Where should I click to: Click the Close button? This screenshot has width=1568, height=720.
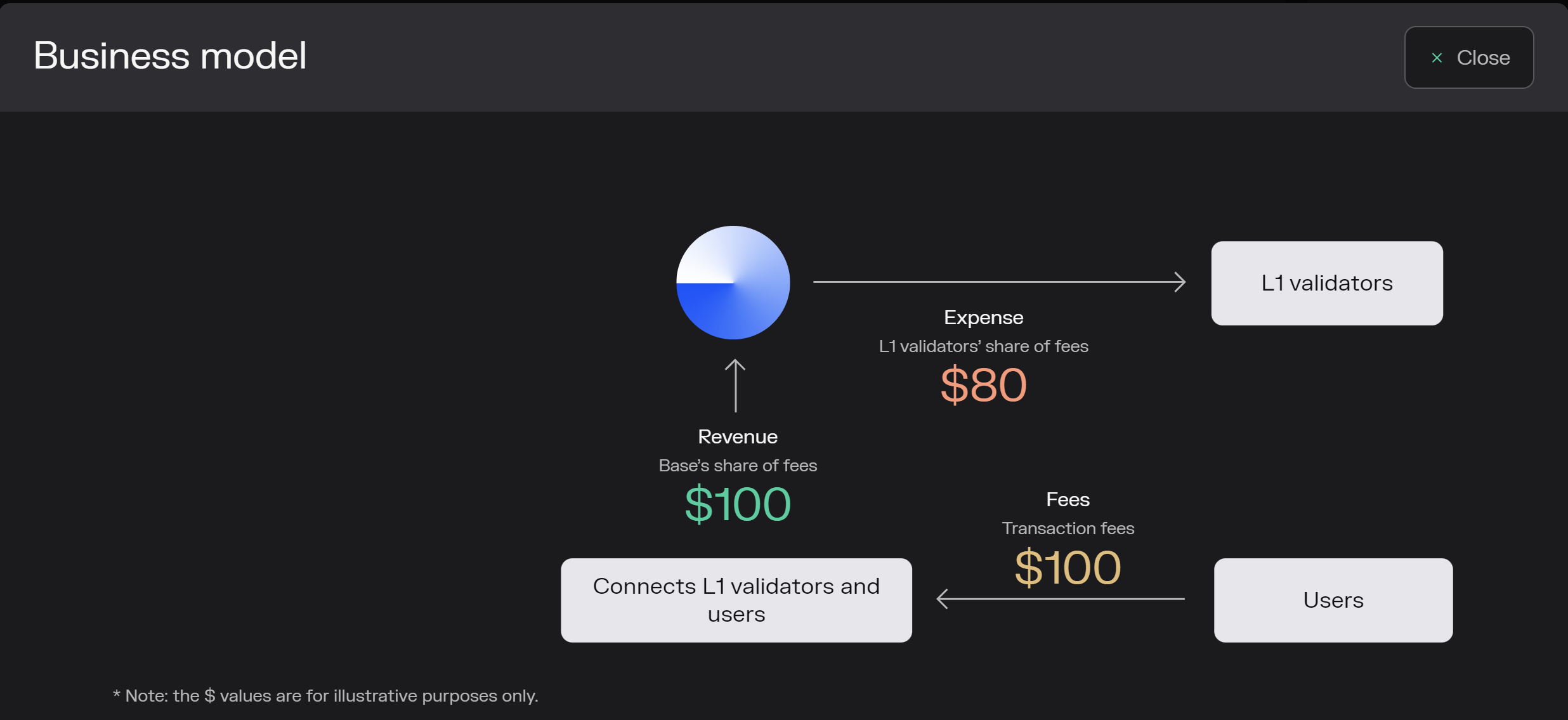1468,57
